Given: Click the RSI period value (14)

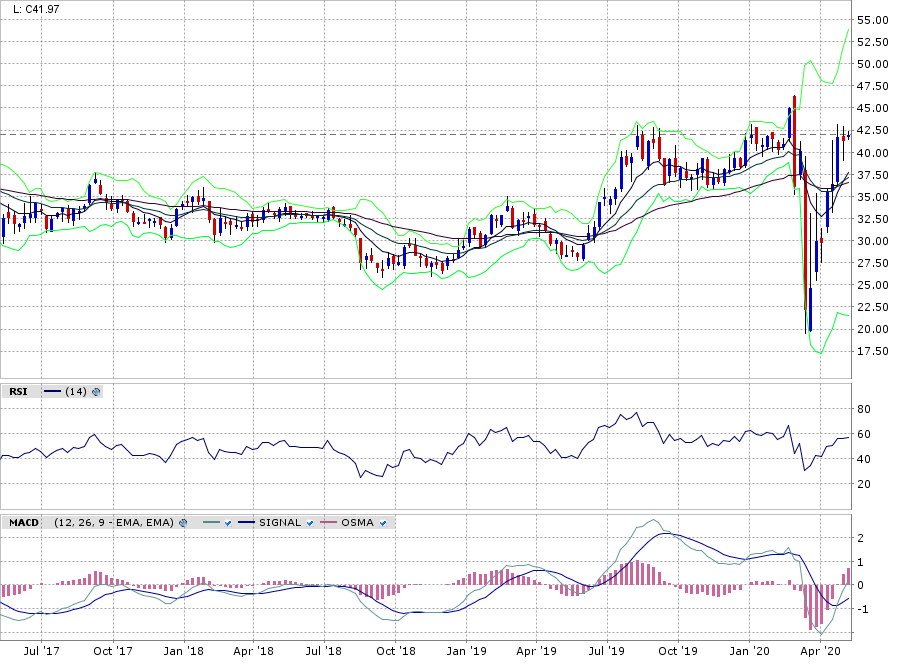Looking at the screenshot, I should click(x=75, y=392).
